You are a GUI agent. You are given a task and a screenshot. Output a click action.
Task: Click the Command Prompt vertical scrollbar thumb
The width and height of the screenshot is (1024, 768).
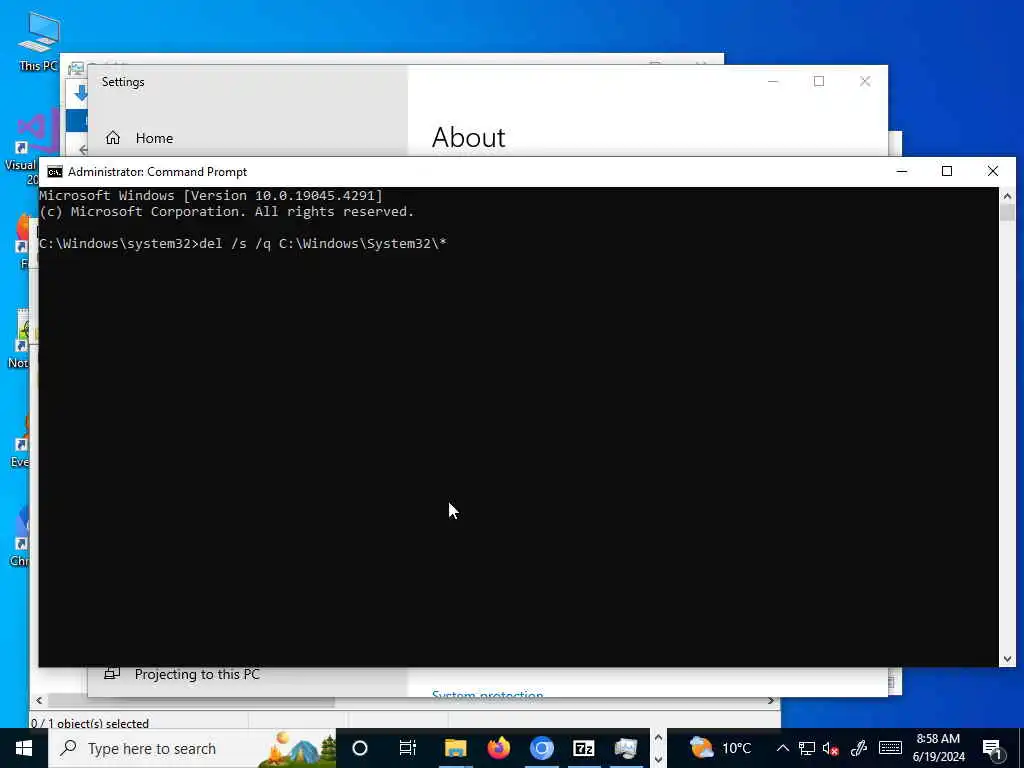click(x=1007, y=213)
